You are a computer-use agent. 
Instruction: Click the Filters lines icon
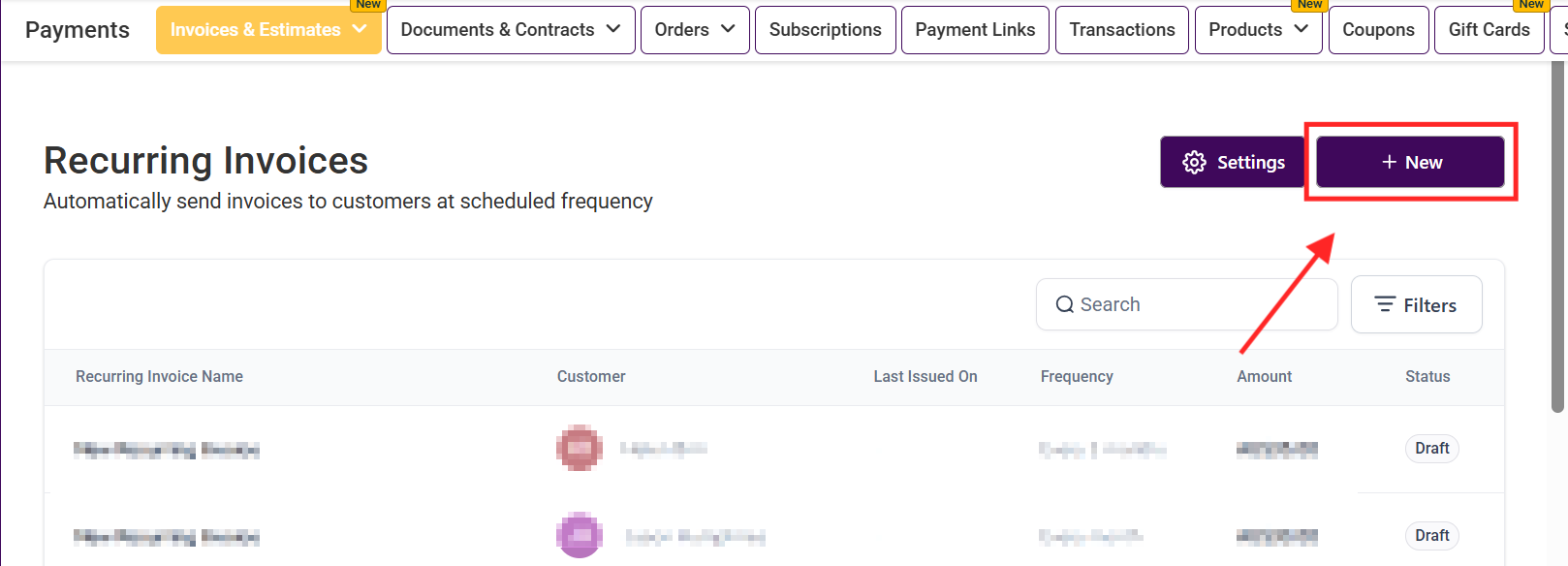pyautogui.click(x=1385, y=304)
